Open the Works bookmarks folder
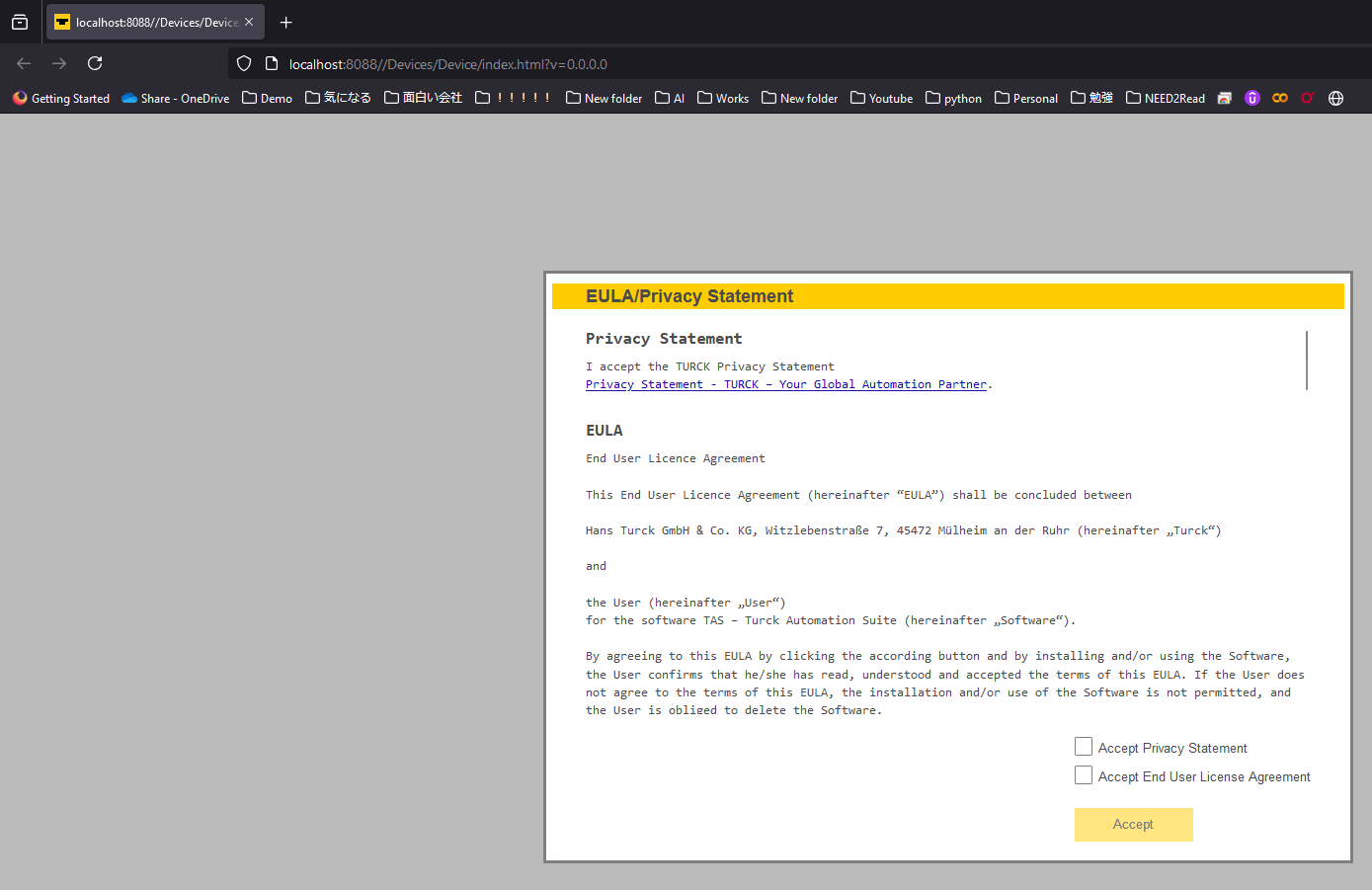Image resolution: width=1372 pixels, height=890 pixels. [723, 98]
